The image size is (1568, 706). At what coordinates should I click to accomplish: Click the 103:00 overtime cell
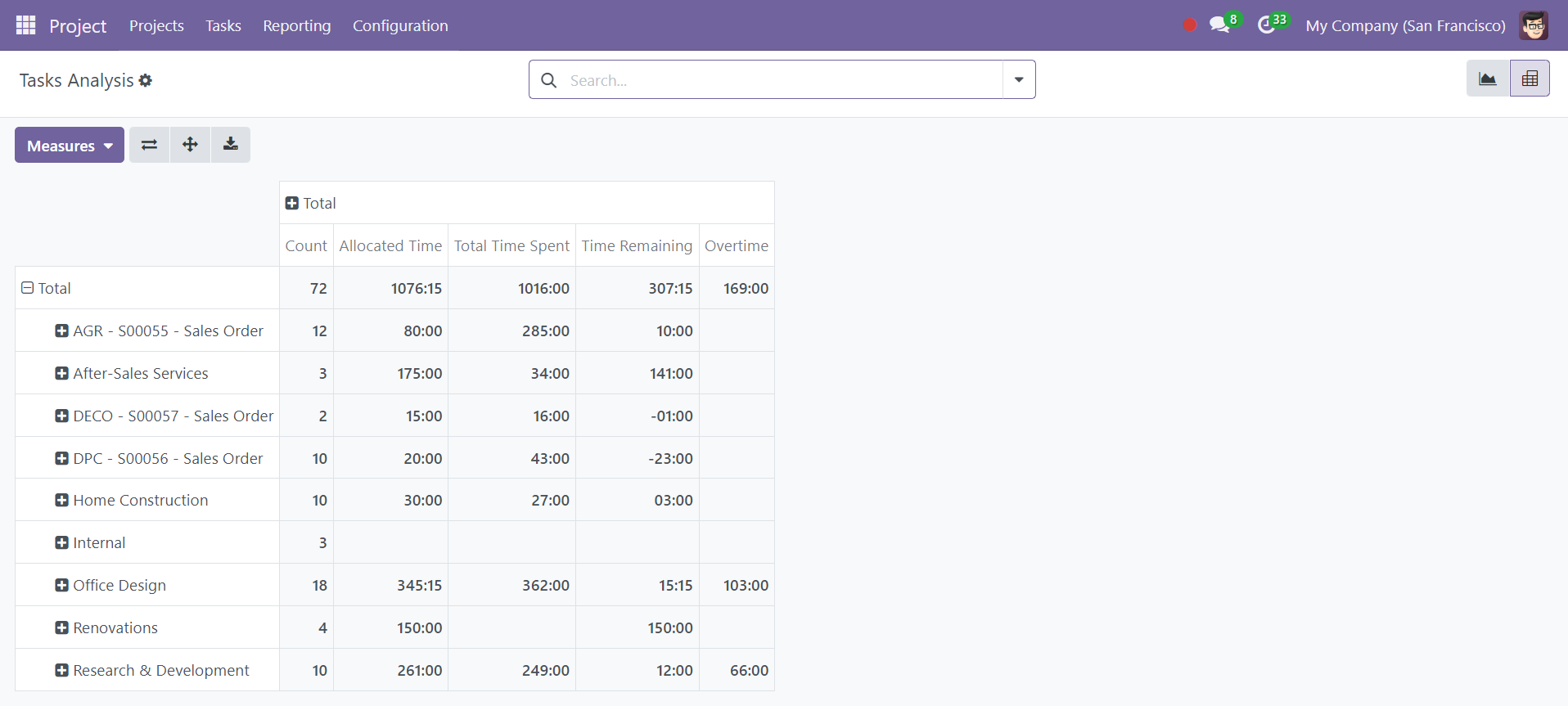(x=737, y=585)
